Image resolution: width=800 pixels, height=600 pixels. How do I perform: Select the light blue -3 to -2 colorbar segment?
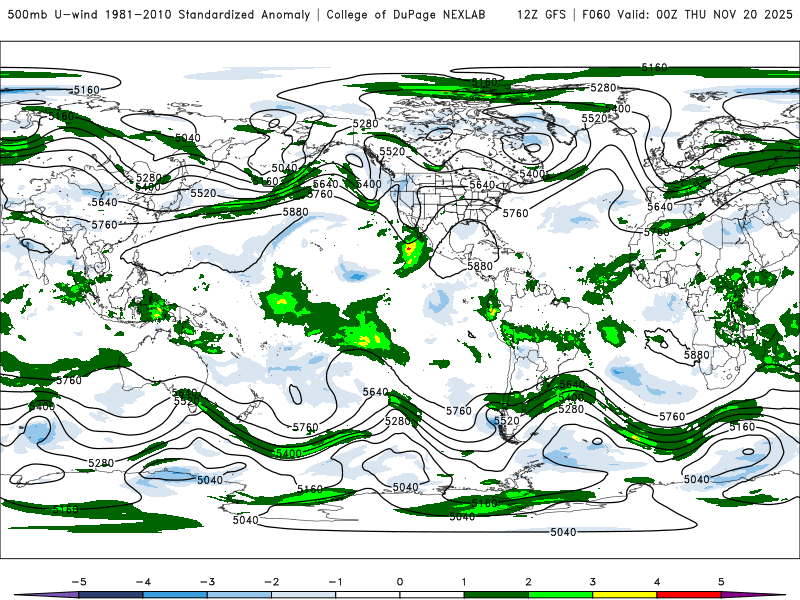(239, 595)
